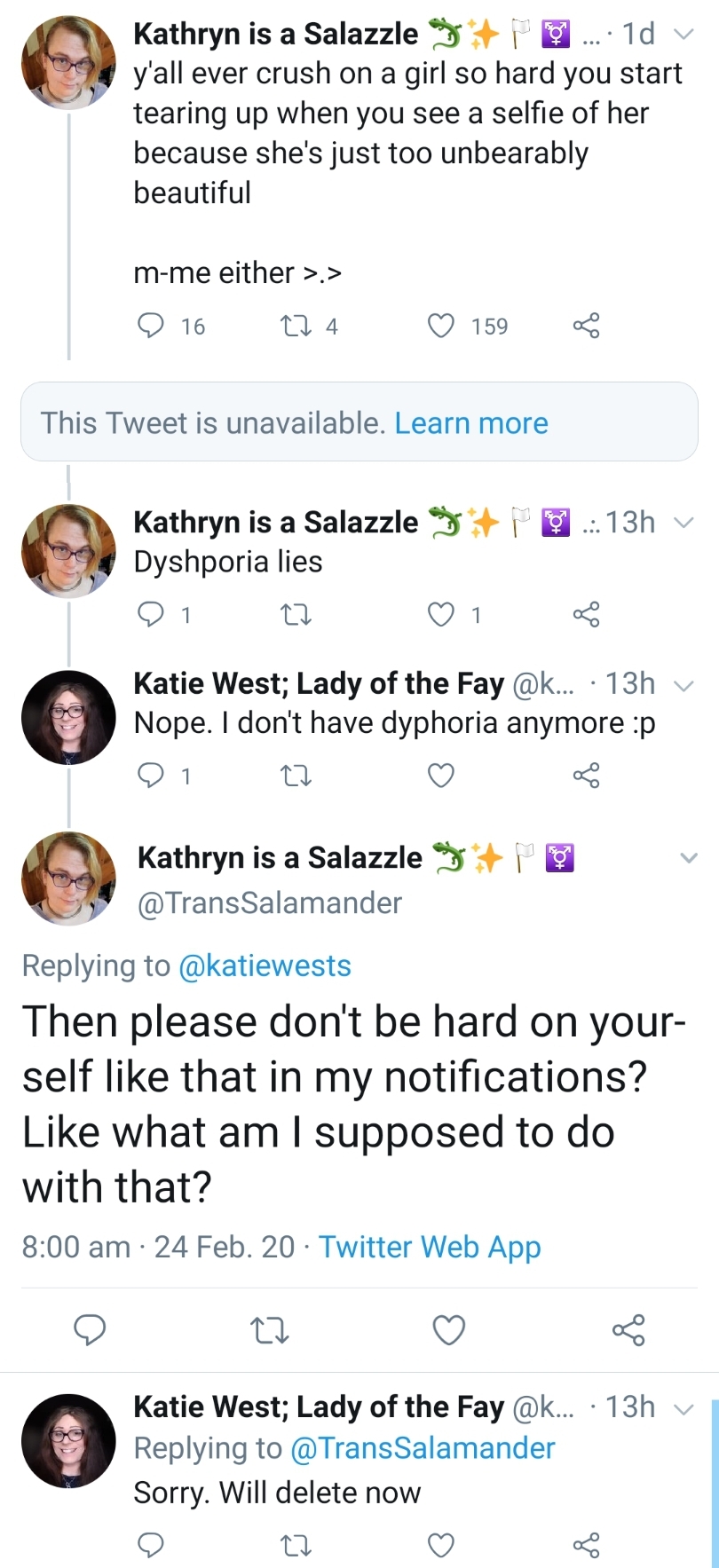The width and height of the screenshot is (719, 1568).
Task: Share the 'Dyshporia lies' tweet
Action: click(x=586, y=614)
